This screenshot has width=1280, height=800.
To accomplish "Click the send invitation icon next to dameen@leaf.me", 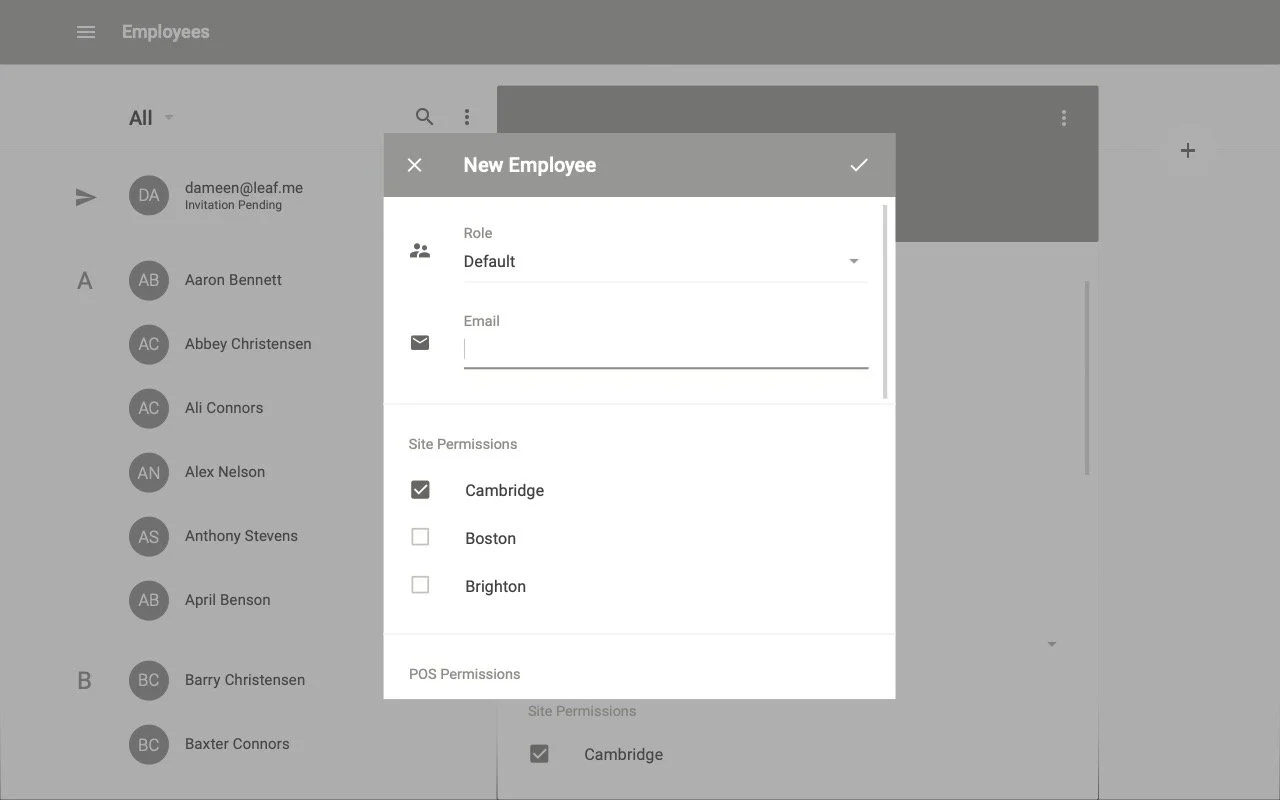I will tap(86, 197).
